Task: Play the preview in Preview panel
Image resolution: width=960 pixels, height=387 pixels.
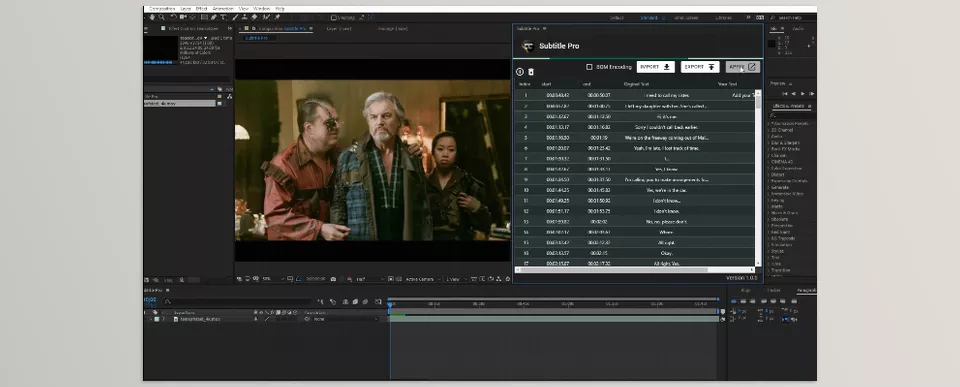Action: pos(803,94)
